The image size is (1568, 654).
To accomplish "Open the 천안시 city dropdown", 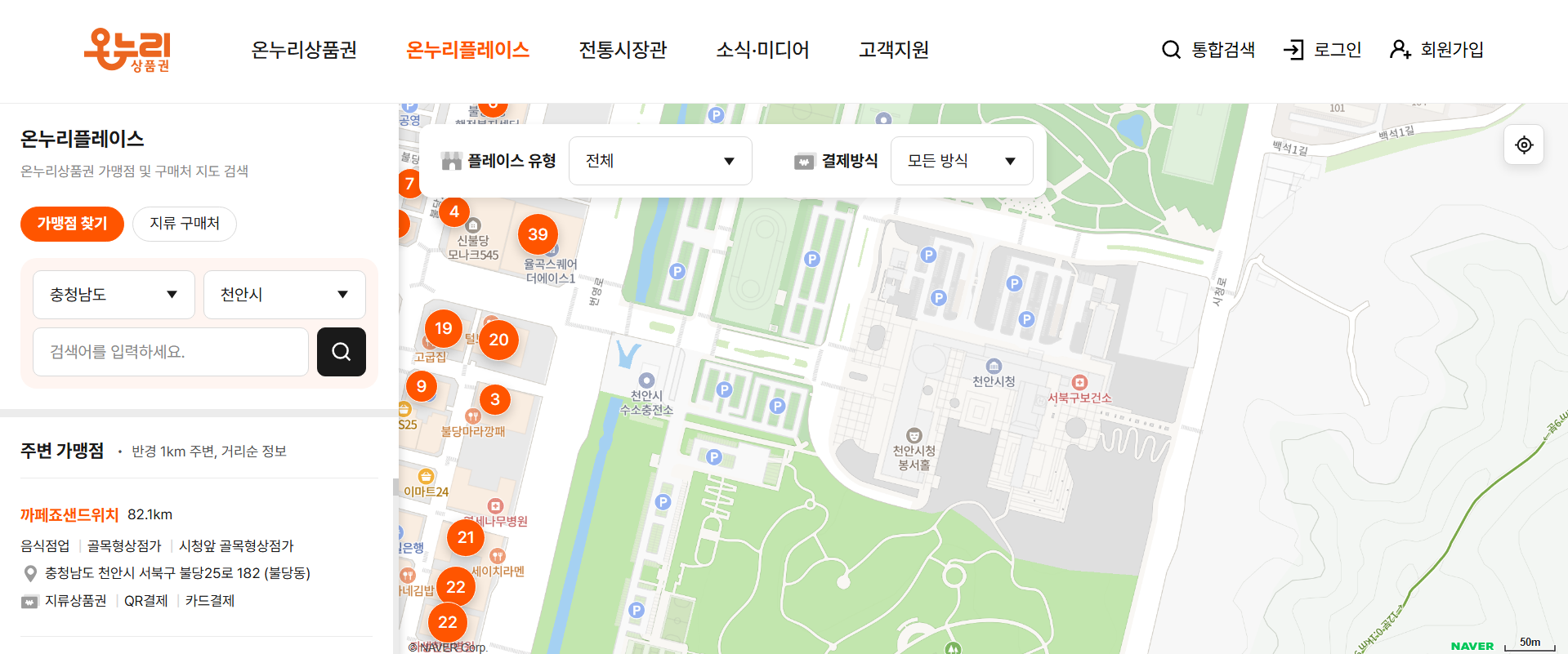I will (284, 295).
